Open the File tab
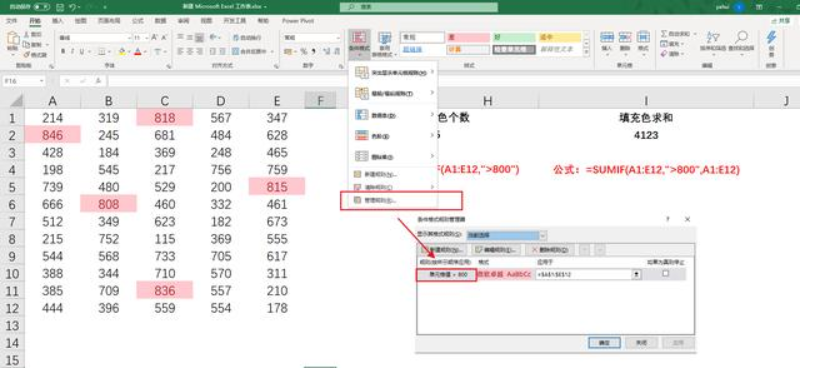This screenshot has width=818, height=368. [x=11, y=21]
